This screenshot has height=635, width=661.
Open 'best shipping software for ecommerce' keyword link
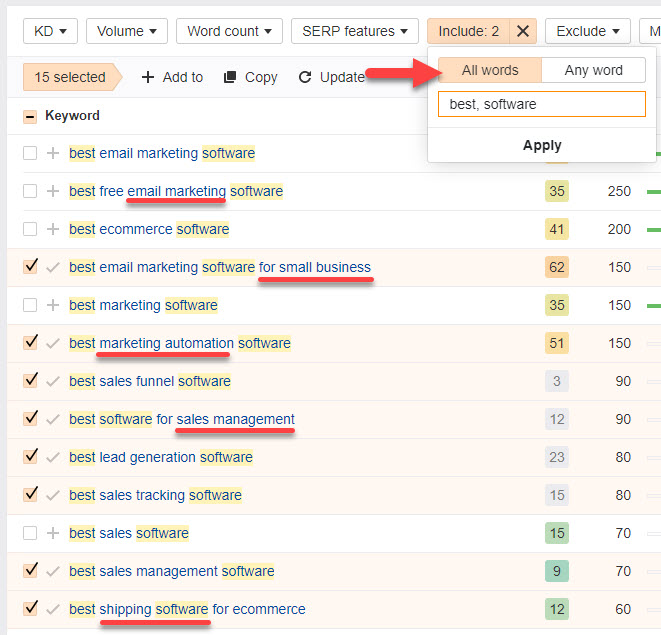(187, 609)
